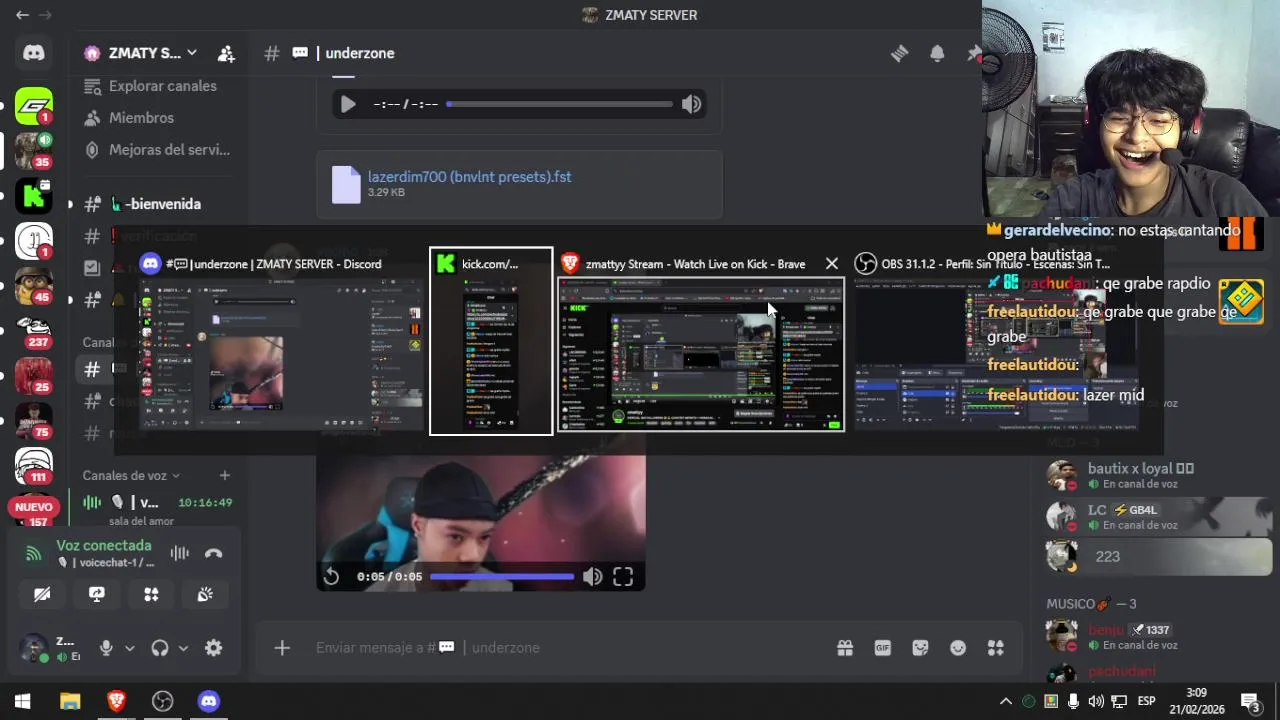Turn on the camera
1280x720 pixels.
[42, 594]
